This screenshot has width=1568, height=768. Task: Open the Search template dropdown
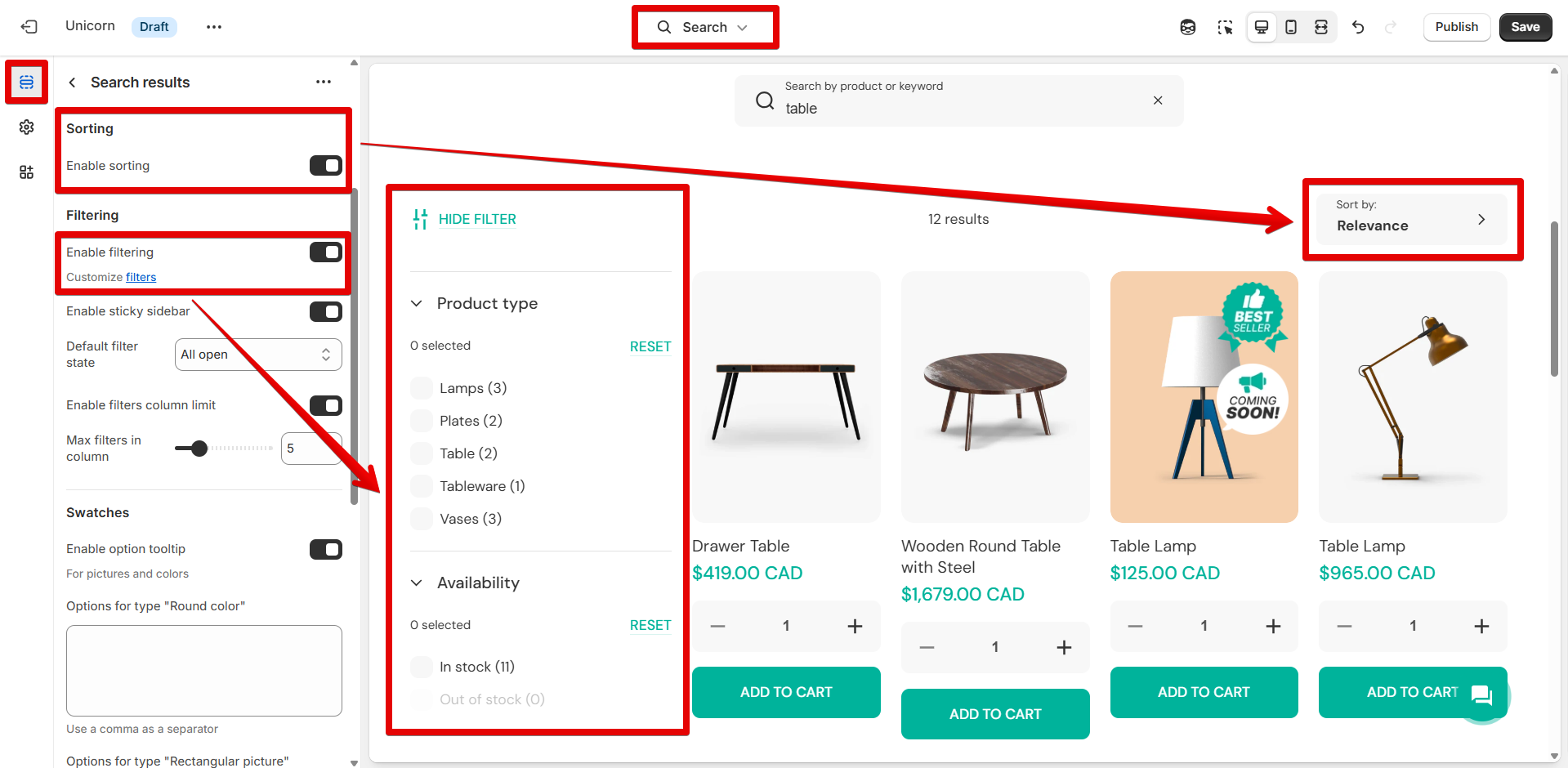pos(704,27)
